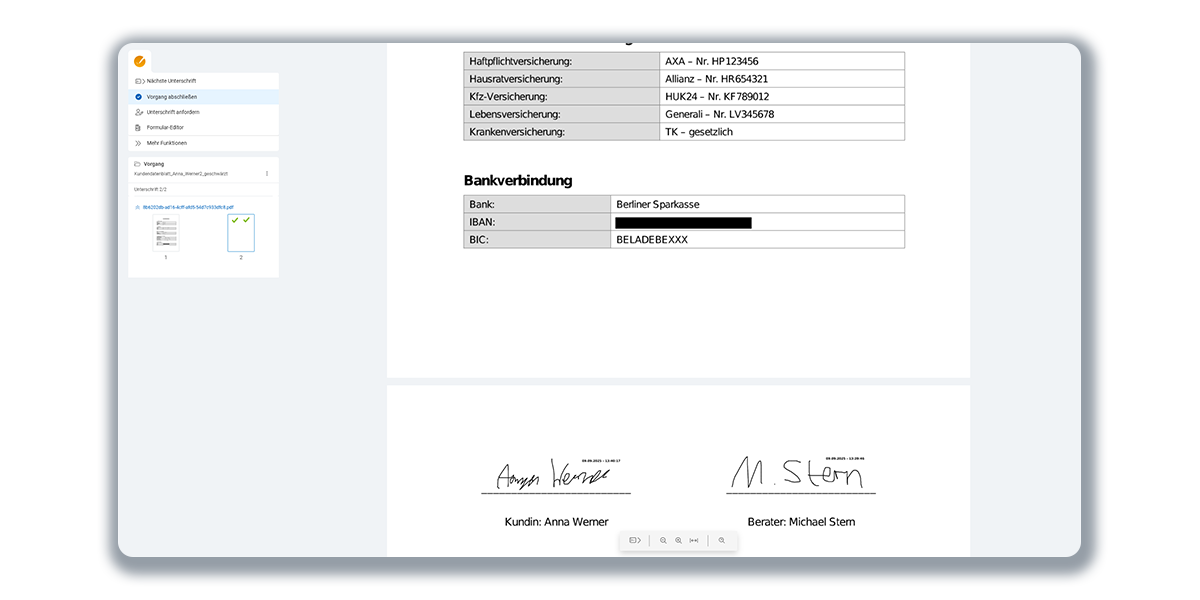Viewport: 1200px width, 600px height.
Task: Open Formular-Editor via its clipboard icon
Action: tap(138, 128)
